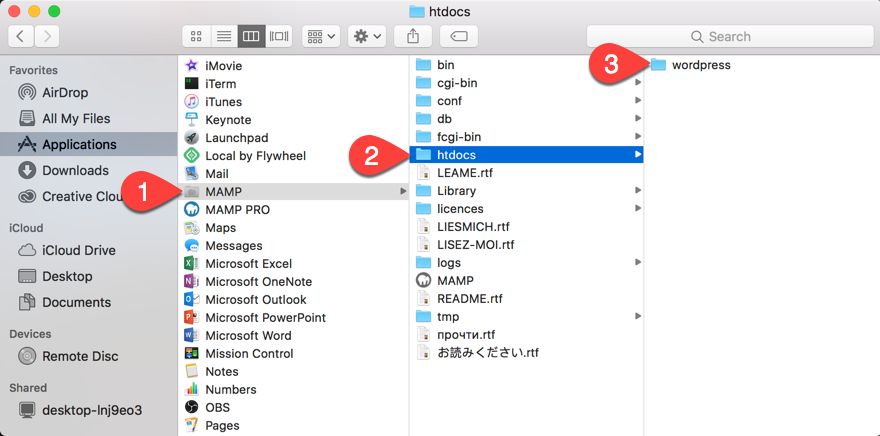Click the Share toolbar button
This screenshot has height=436, width=880.
[x=412, y=36]
